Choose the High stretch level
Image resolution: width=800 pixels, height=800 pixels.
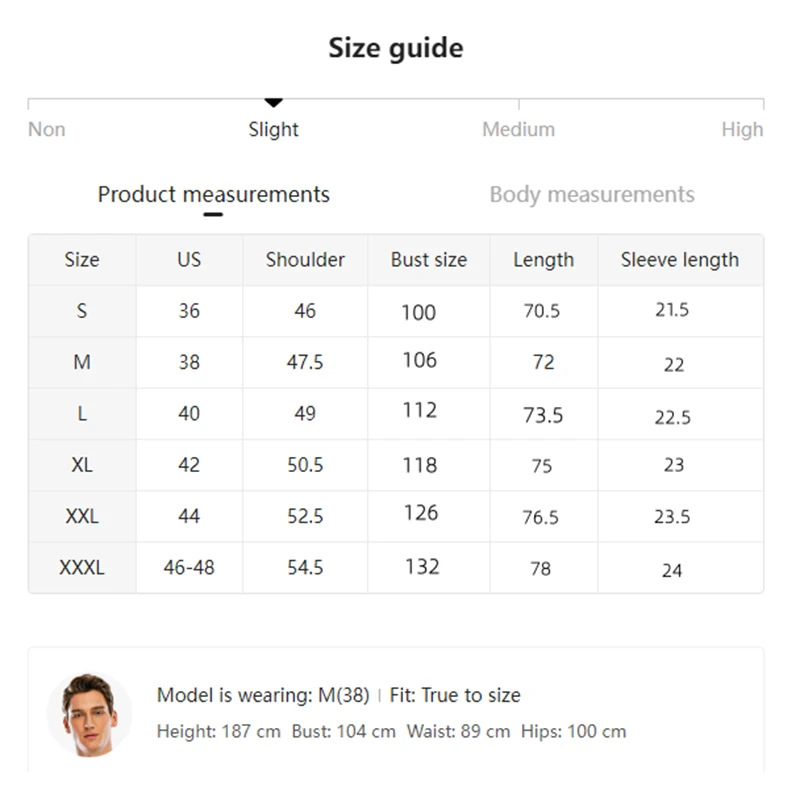click(742, 129)
